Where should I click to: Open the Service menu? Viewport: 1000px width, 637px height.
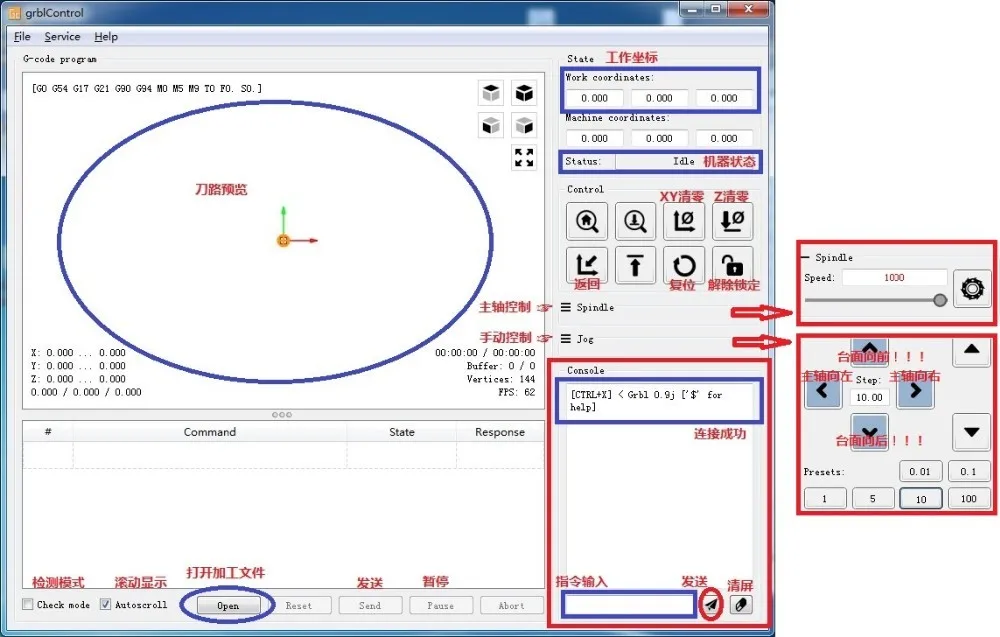(62, 36)
